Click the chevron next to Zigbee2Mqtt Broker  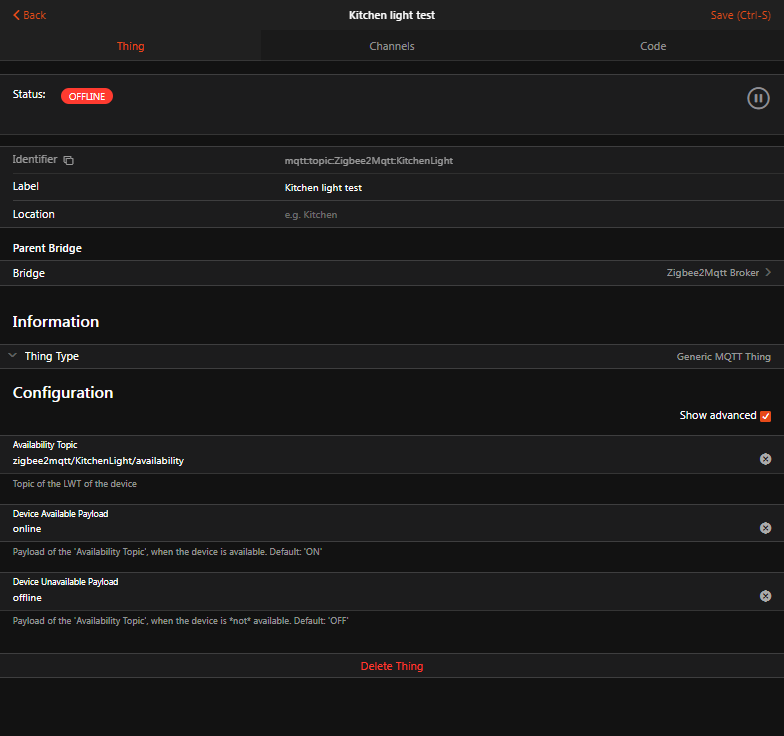(x=768, y=273)
